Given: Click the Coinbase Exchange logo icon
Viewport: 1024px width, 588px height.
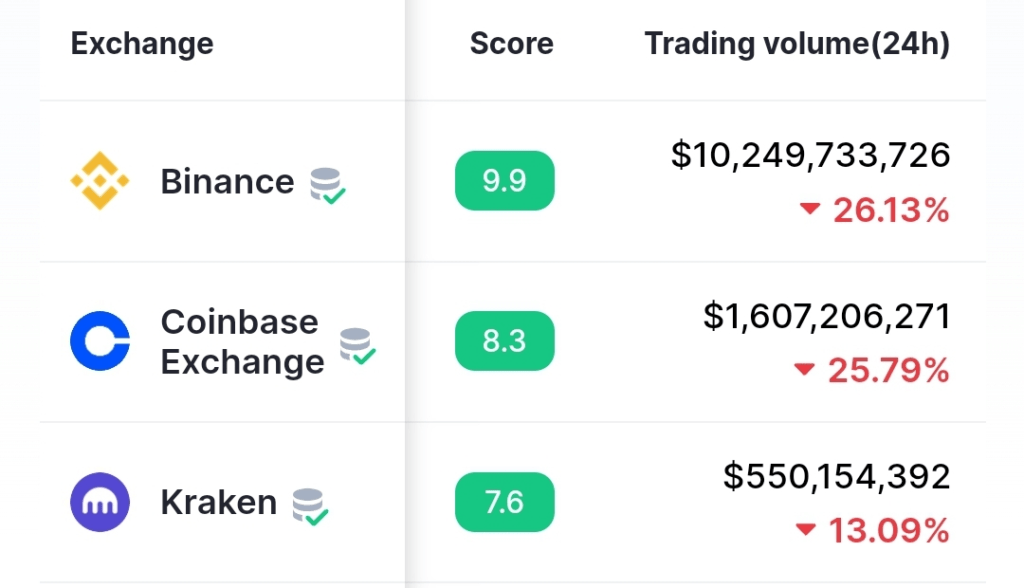Looking at the screenshot, I should click(100, 341).
